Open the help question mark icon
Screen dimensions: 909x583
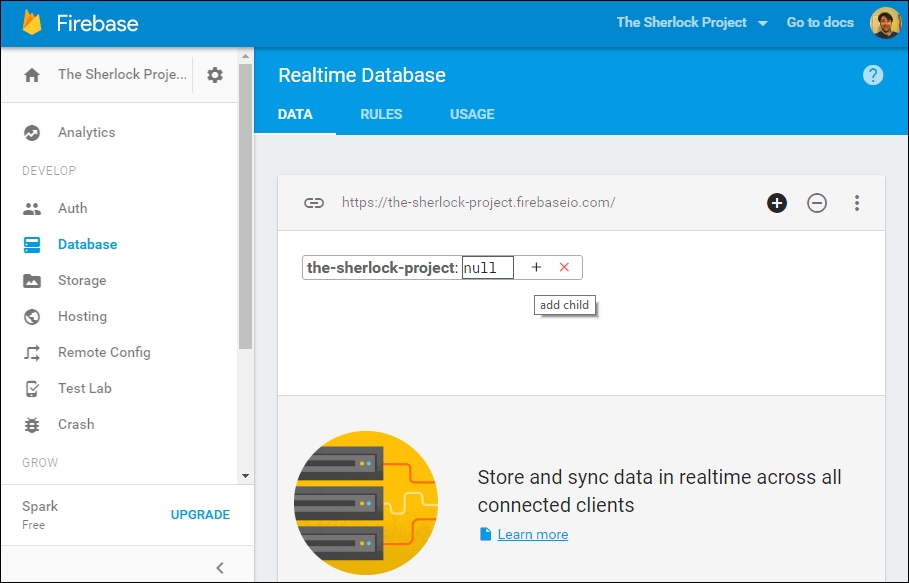click(872, 75)
